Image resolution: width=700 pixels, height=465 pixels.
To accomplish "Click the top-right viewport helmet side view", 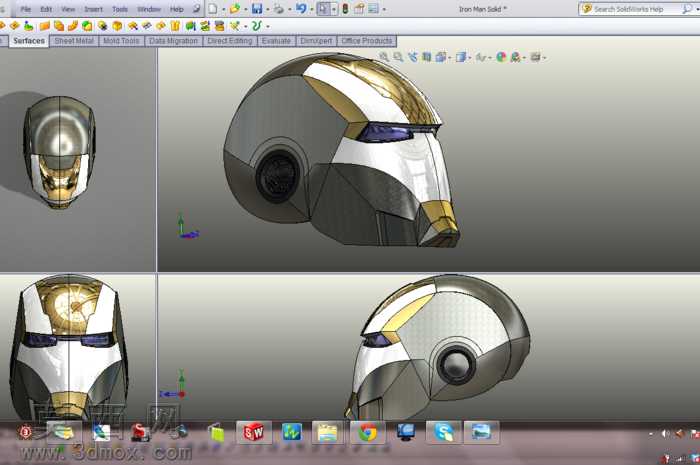I will click(x=342, y=149).
